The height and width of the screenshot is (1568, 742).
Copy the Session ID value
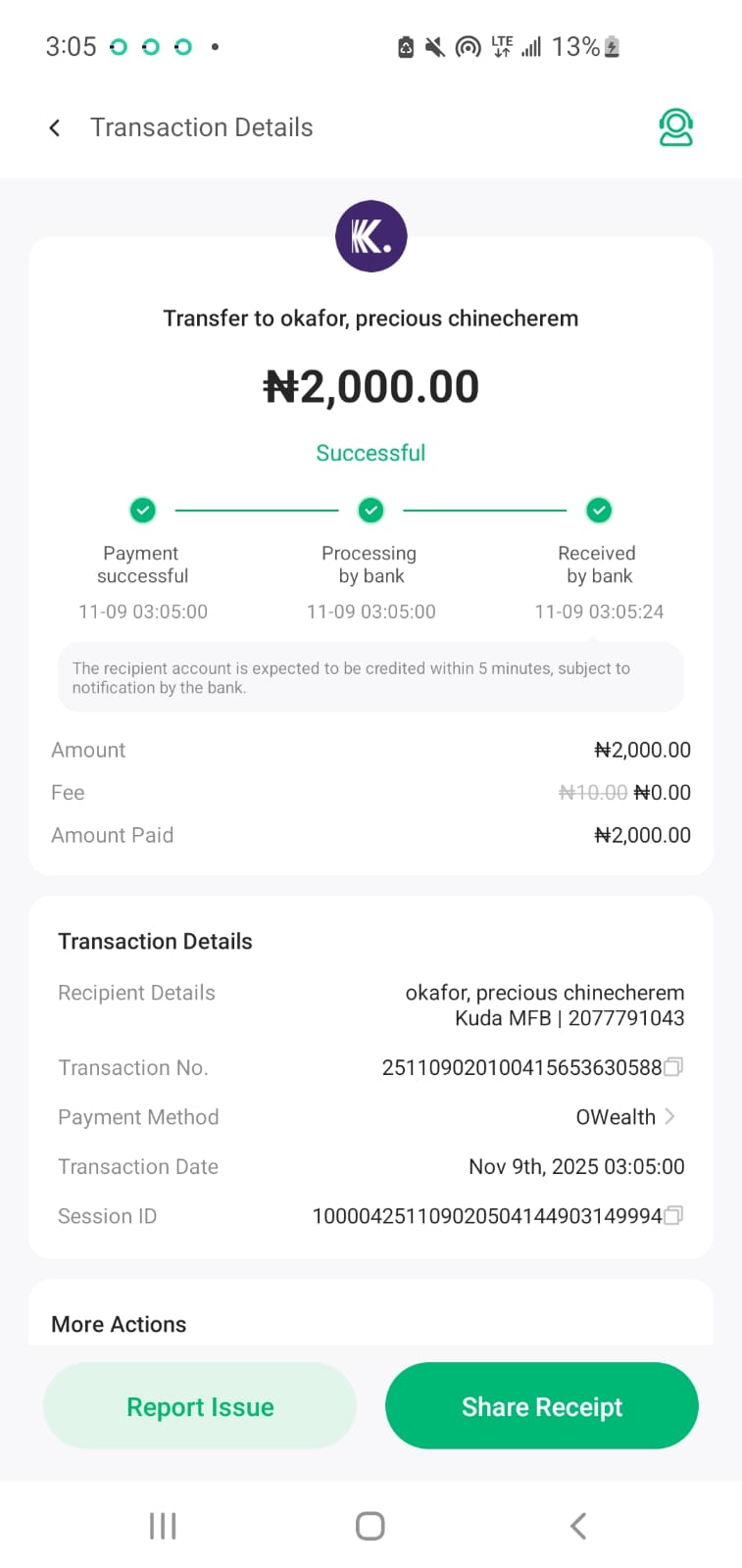(673, 1216)
